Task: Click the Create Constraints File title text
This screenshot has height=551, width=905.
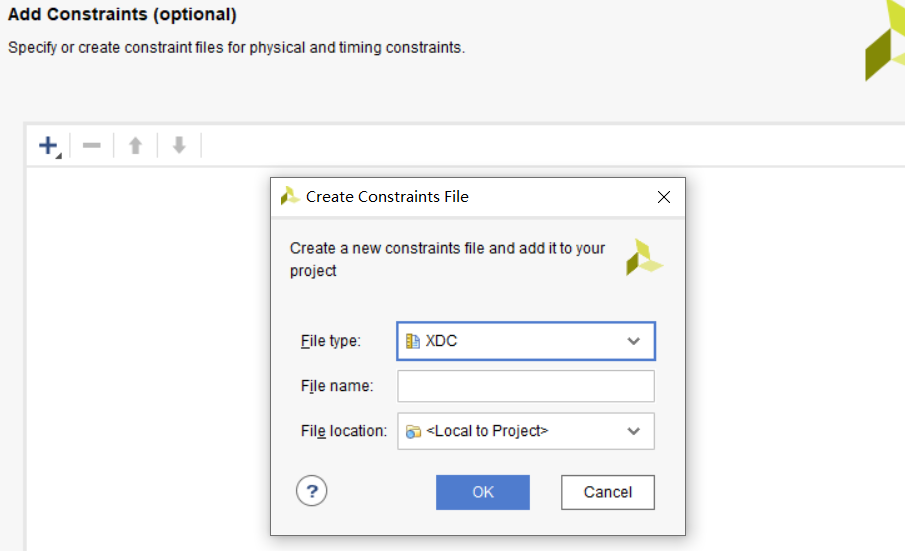Action: tap(387, 197)
